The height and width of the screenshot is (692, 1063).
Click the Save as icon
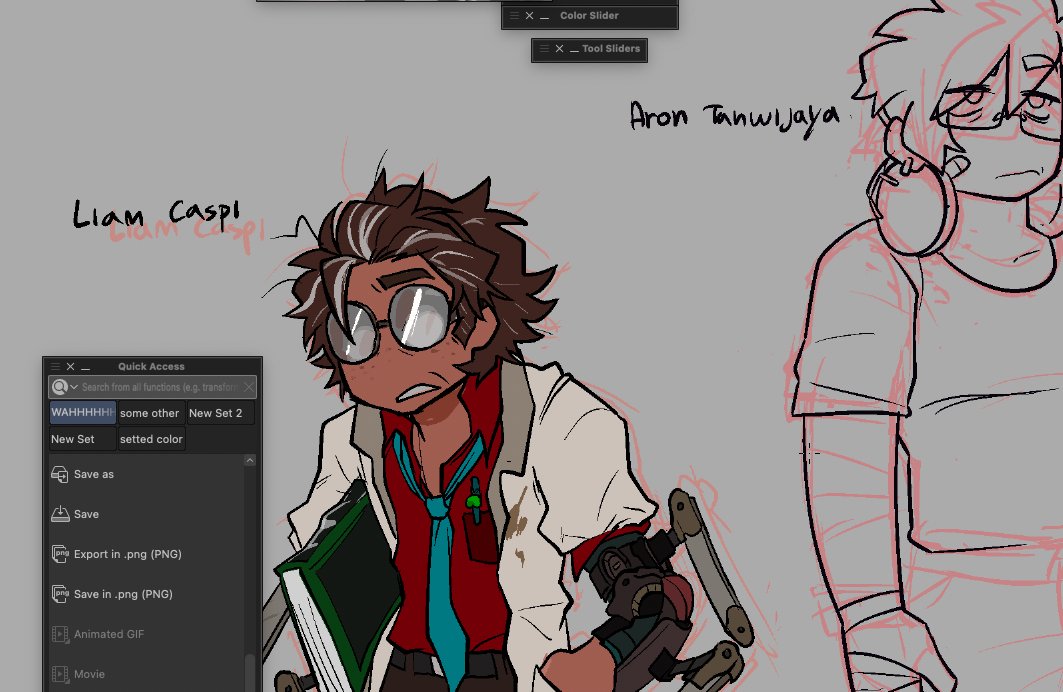(60, 474)
